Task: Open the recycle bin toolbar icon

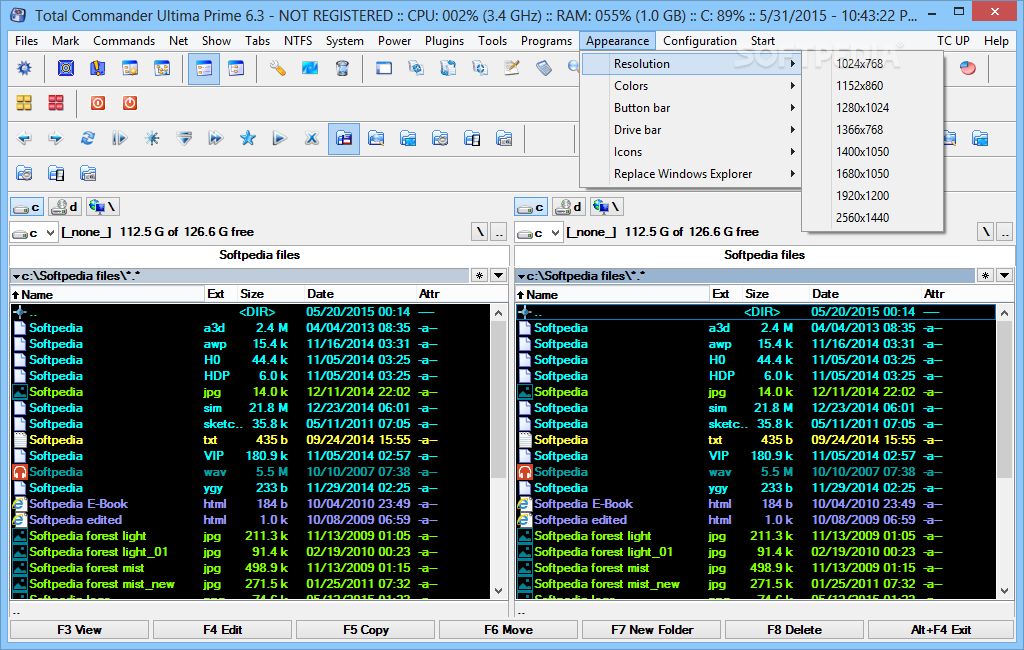Action: pyautogui.click(x=342, y=68)
